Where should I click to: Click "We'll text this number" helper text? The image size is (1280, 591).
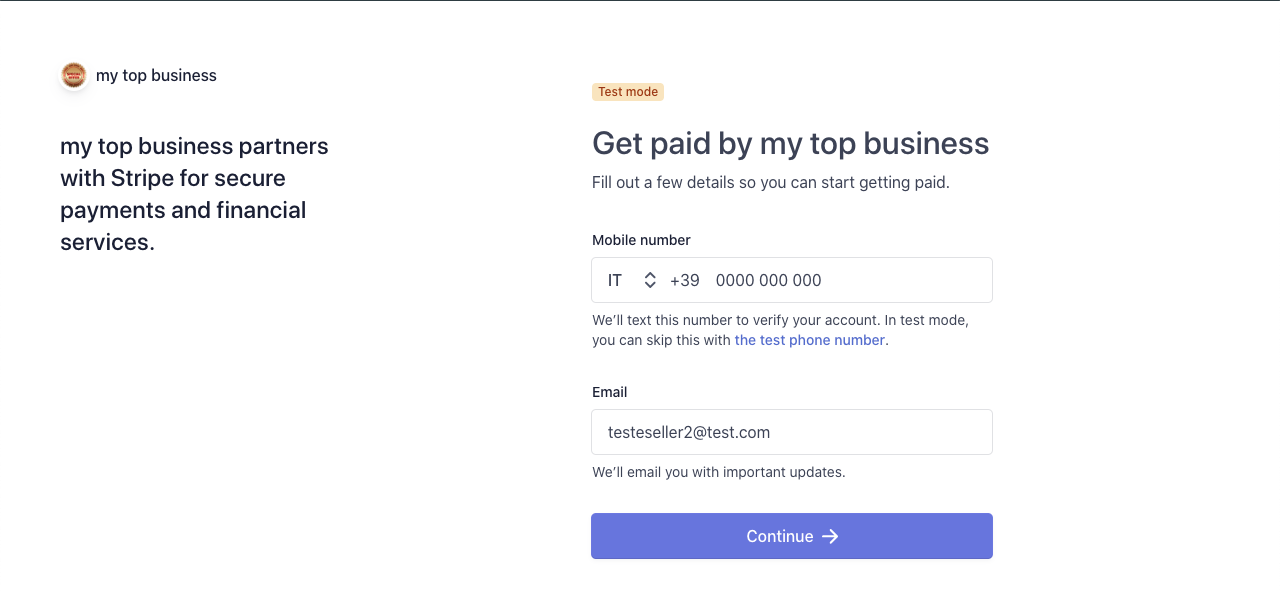[x=781, y=330]
